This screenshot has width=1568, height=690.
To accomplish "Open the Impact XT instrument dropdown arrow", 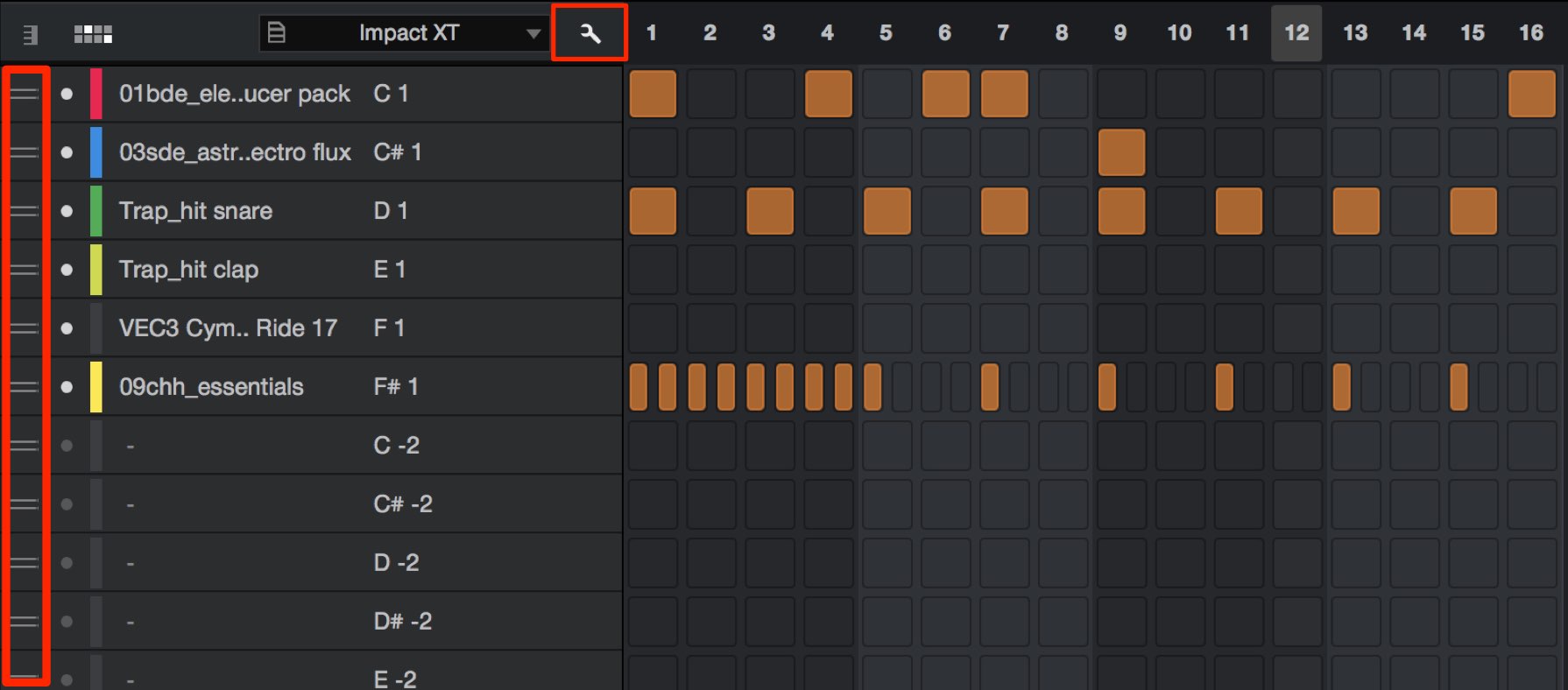I will click(x=533, y=34).
